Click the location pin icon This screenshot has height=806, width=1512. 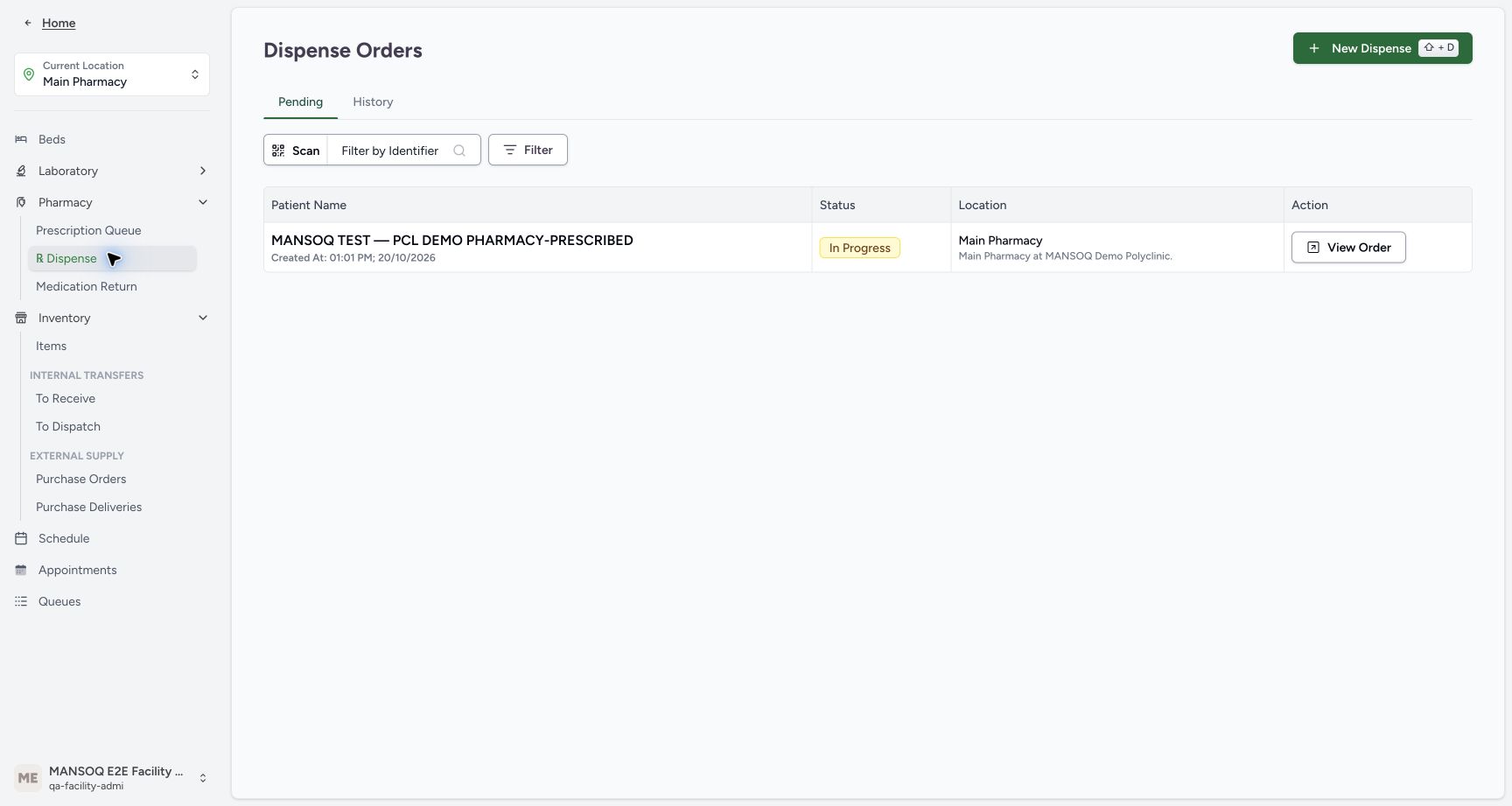(x=29, y=74)
